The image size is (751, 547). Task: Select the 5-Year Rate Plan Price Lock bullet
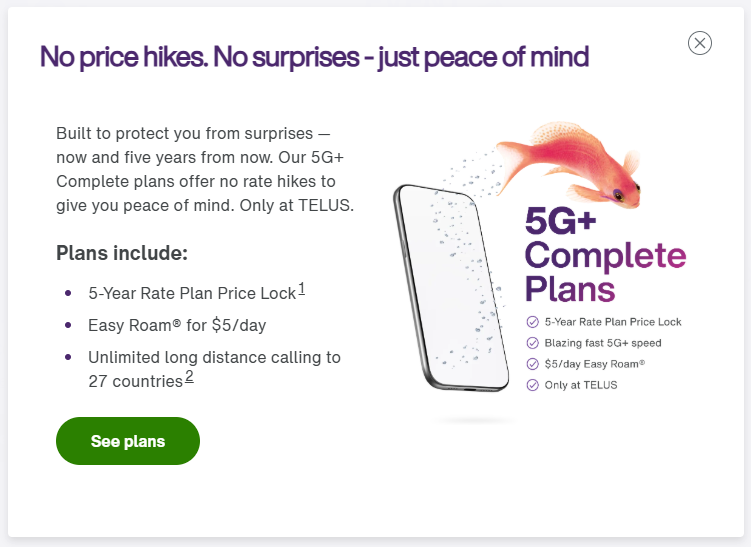coord(196,293)
